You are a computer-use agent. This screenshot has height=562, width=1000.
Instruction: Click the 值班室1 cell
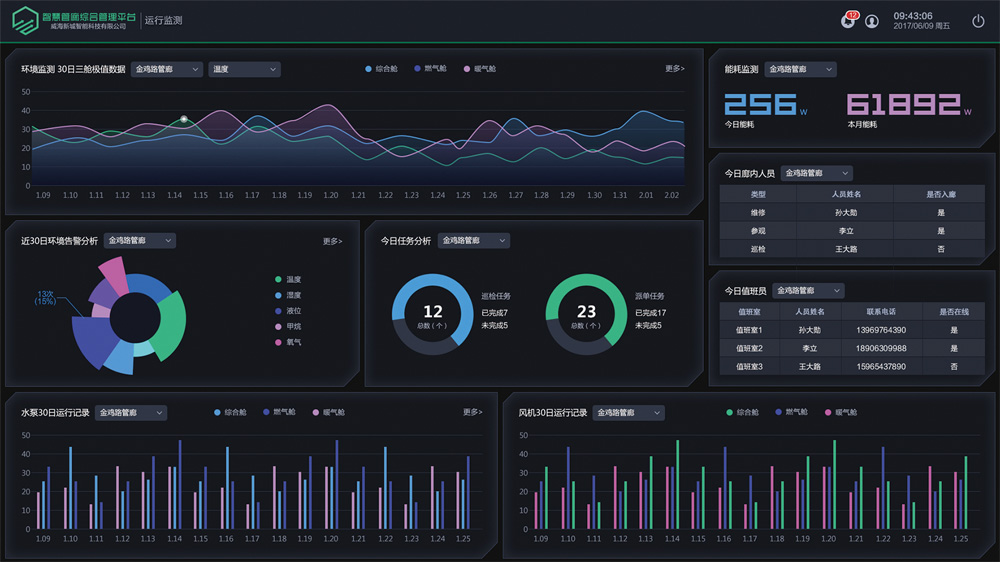pyautogui.click(x=749, y=330)
